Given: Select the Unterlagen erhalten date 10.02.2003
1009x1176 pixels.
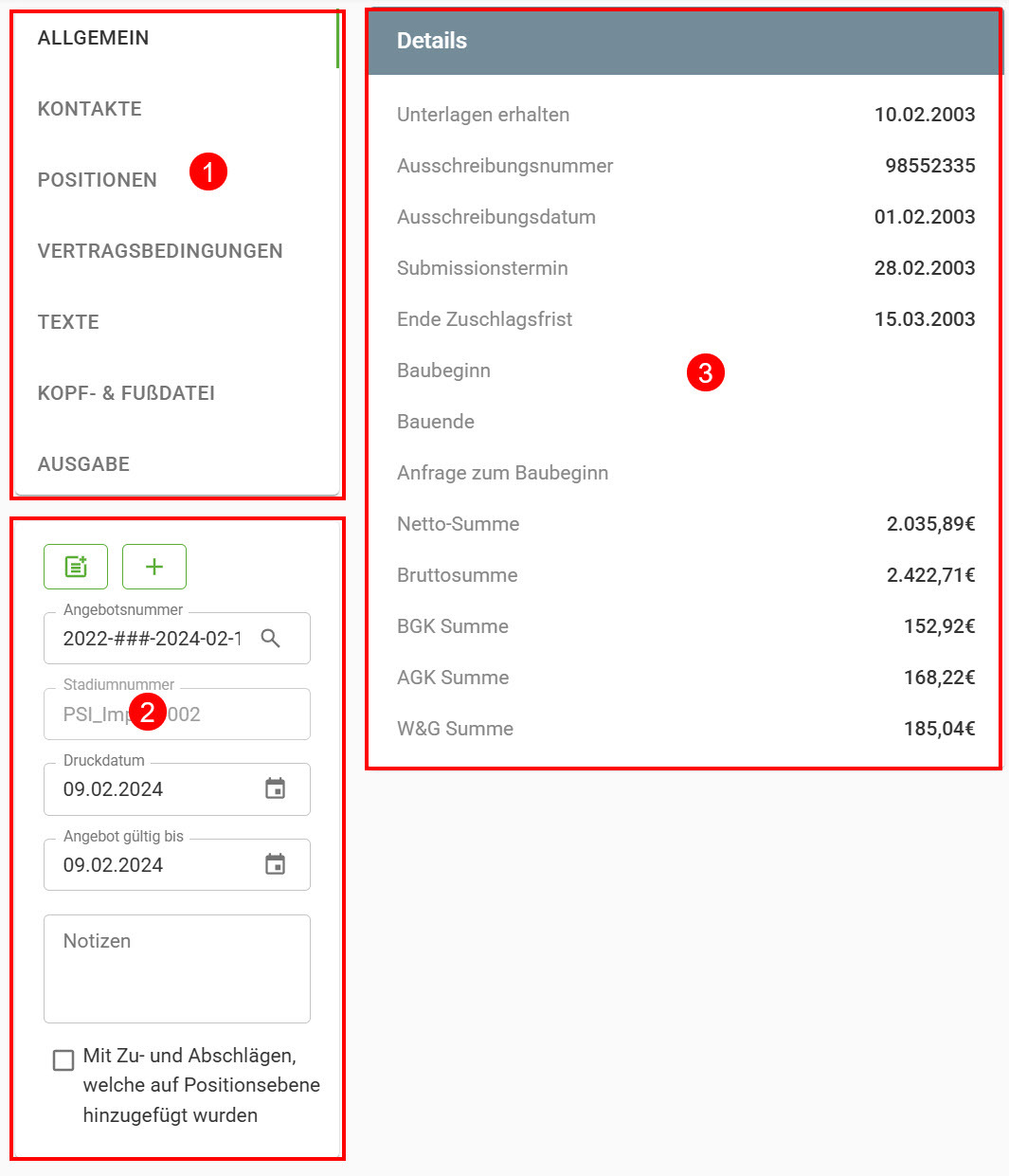Looking at the screenshot, I should [x=925, y=115].
